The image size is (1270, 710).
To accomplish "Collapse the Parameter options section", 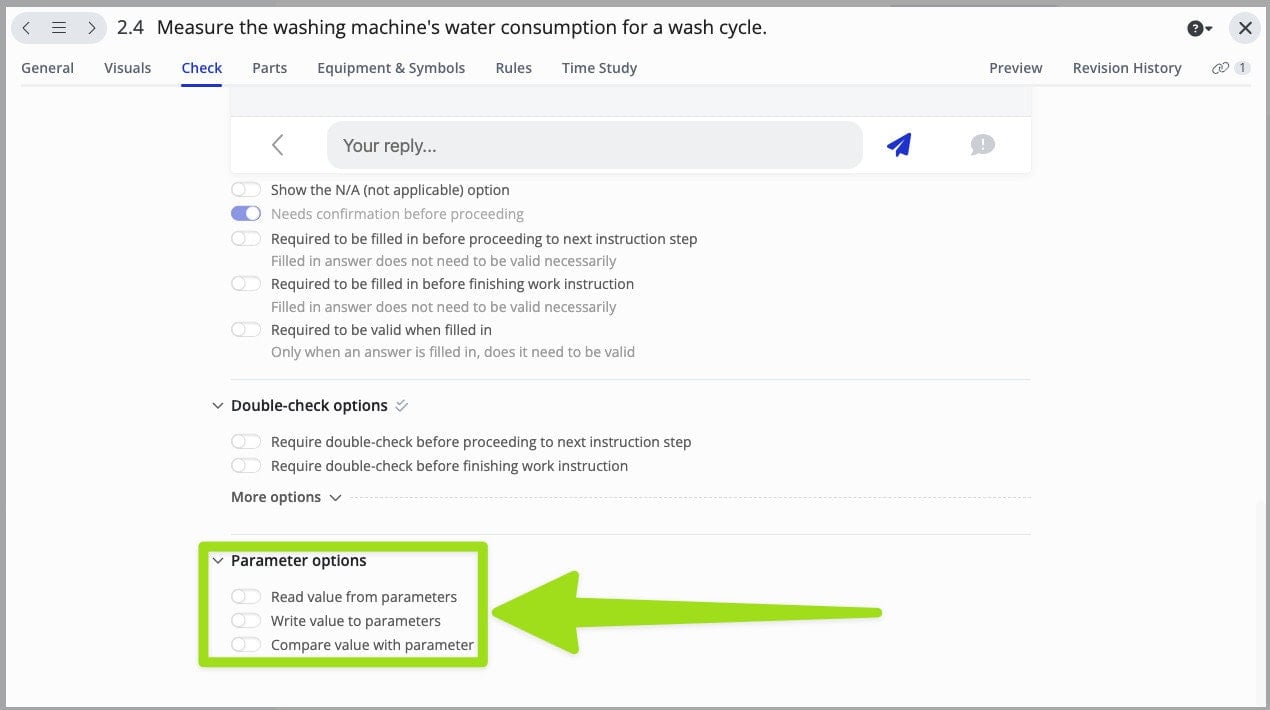I will pyautogui.click(x=218, y=561).
